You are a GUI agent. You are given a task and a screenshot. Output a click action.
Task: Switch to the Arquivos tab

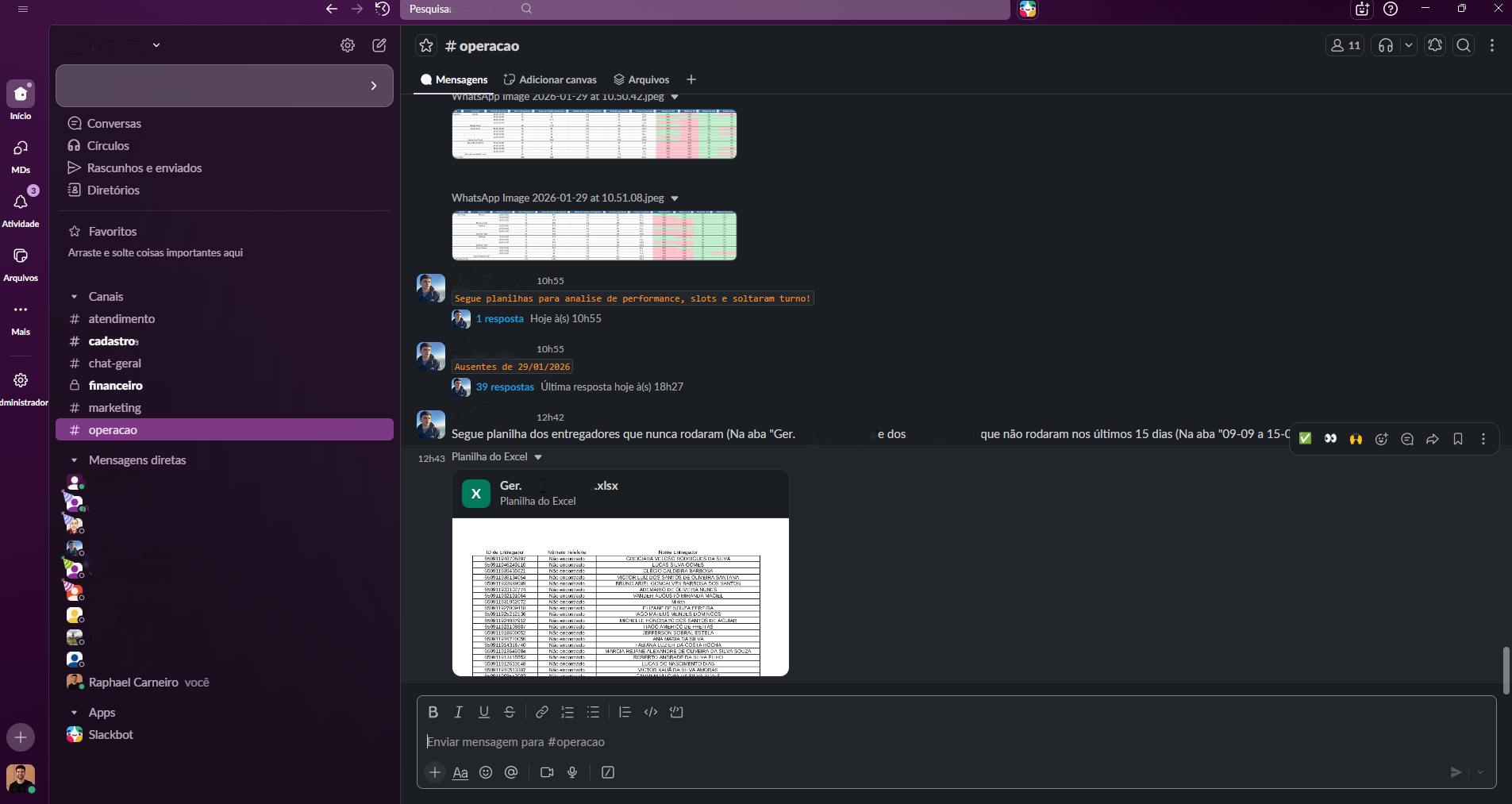[x=641, y=79]
